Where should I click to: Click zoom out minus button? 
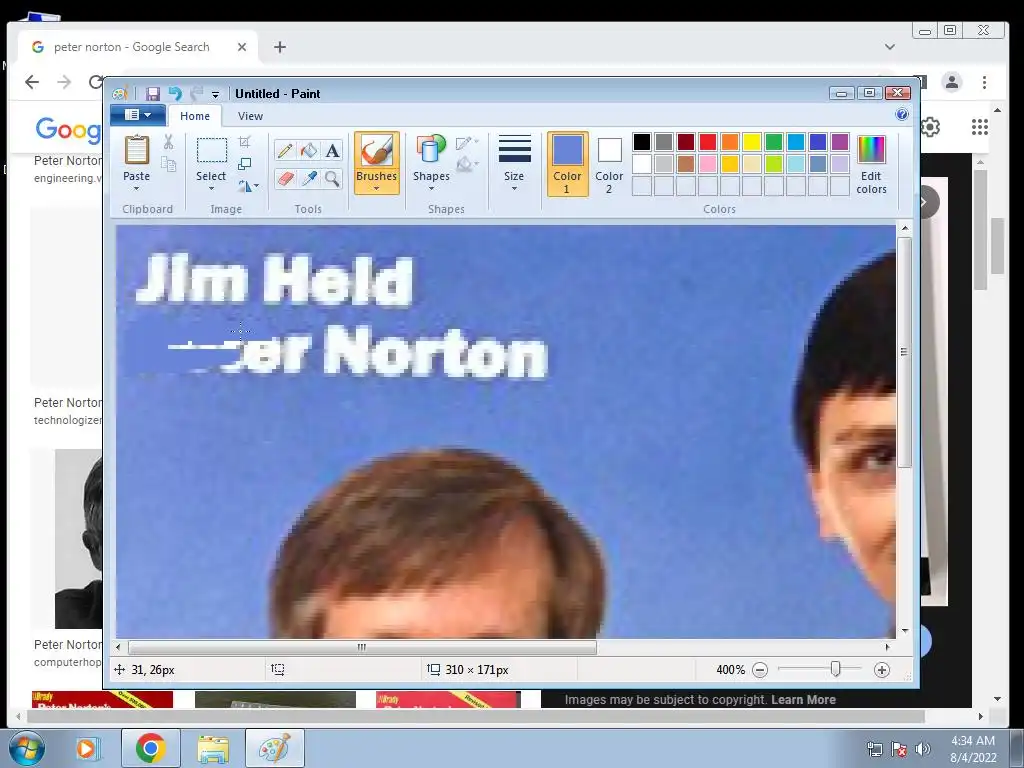(x=760, y=669)
